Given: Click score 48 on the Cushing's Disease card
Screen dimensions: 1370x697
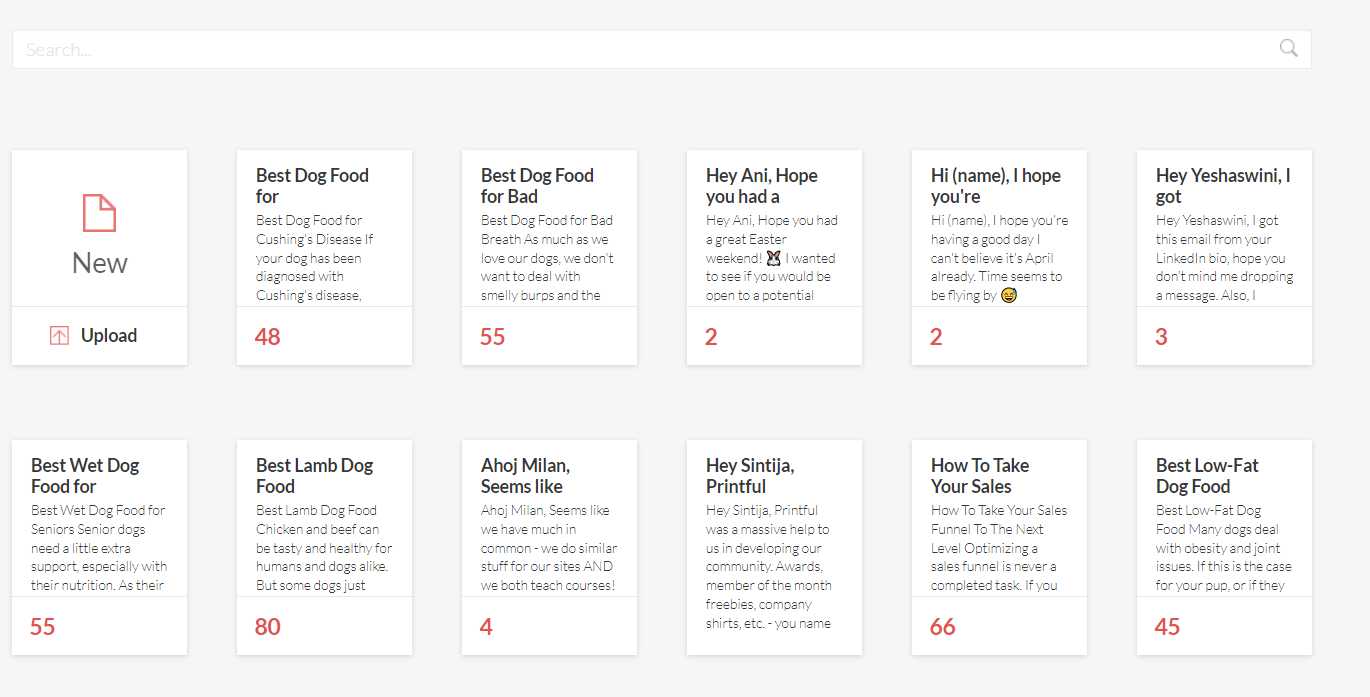Looking at the screenshot, I should point(268,337).
